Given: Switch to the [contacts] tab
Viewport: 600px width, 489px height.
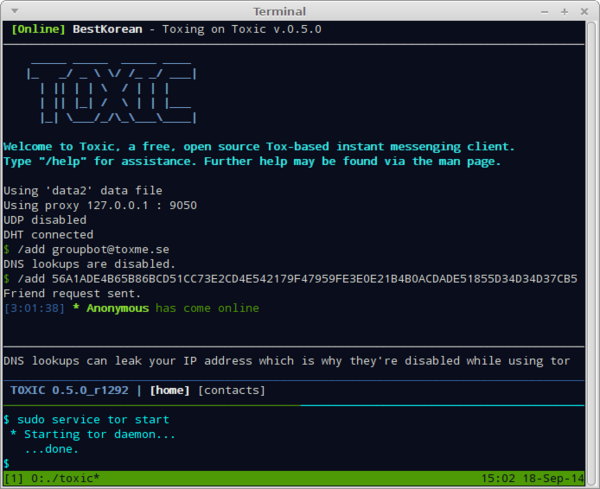Looking at the screenshot, I should tap(232, 390).
